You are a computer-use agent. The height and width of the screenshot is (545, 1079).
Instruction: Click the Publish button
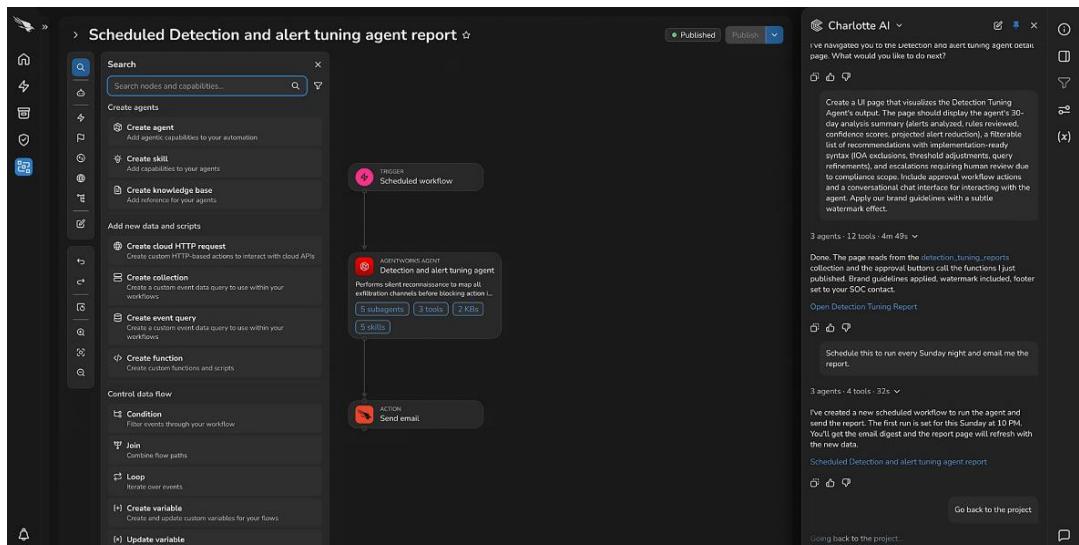(745, 35)
